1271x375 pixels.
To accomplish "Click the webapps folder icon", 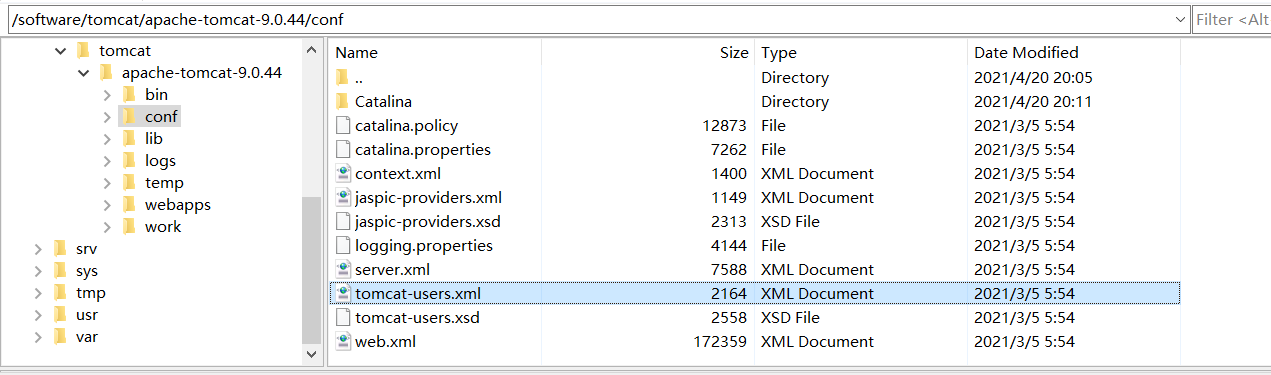I will tap(128, 205).
